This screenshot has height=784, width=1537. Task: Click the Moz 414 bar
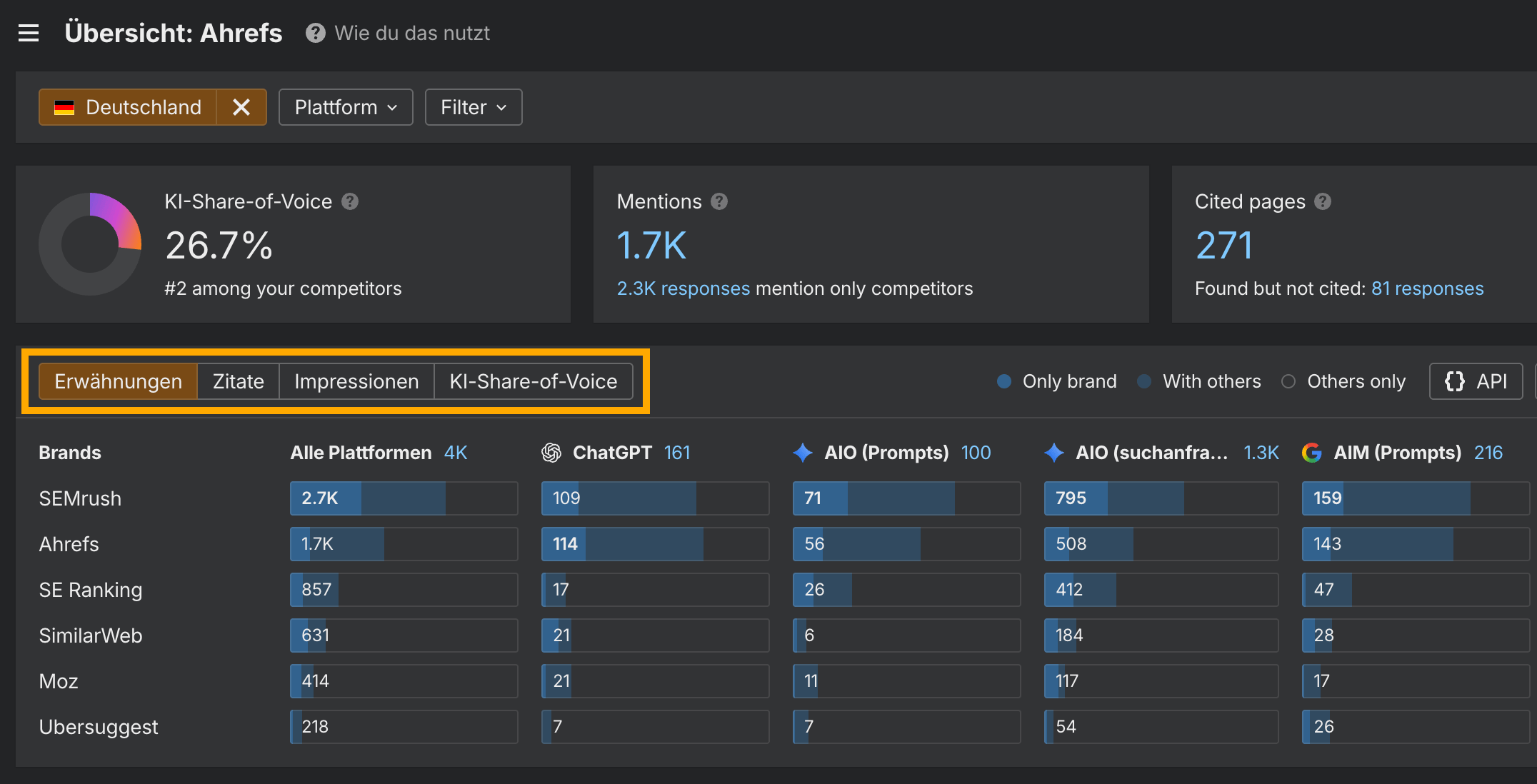point(404,681)
